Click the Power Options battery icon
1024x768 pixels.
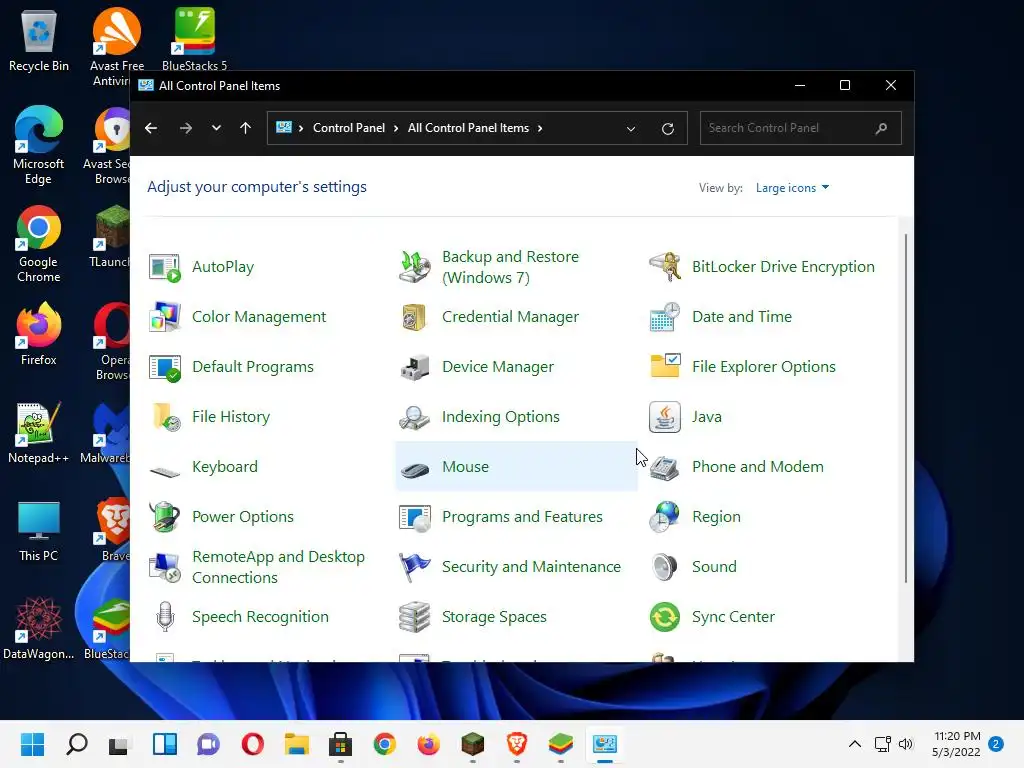click(165, 517)
